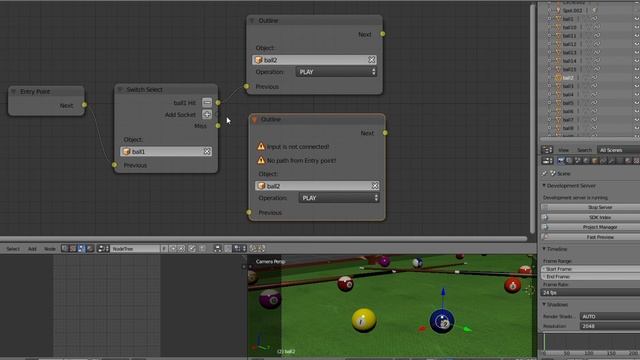
Task: Collapse the Switch Select node
Action: [120, 89]
